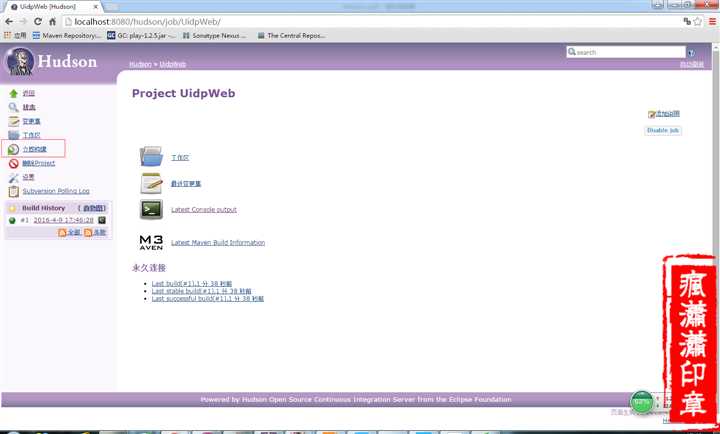Viewport: 720px width, 434px height.
Task: Reload the page with browser refresh icon
Action: coord(38,22)
